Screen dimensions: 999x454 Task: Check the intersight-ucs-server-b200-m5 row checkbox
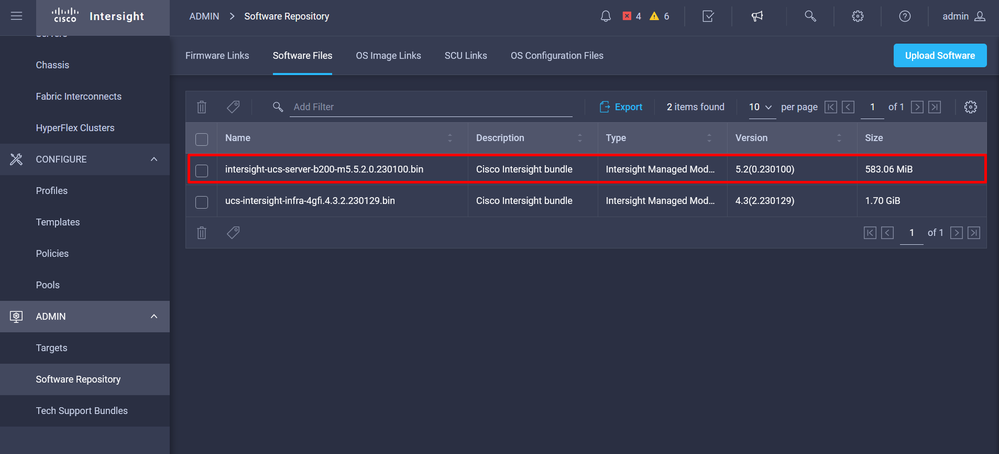pos(201,170)
